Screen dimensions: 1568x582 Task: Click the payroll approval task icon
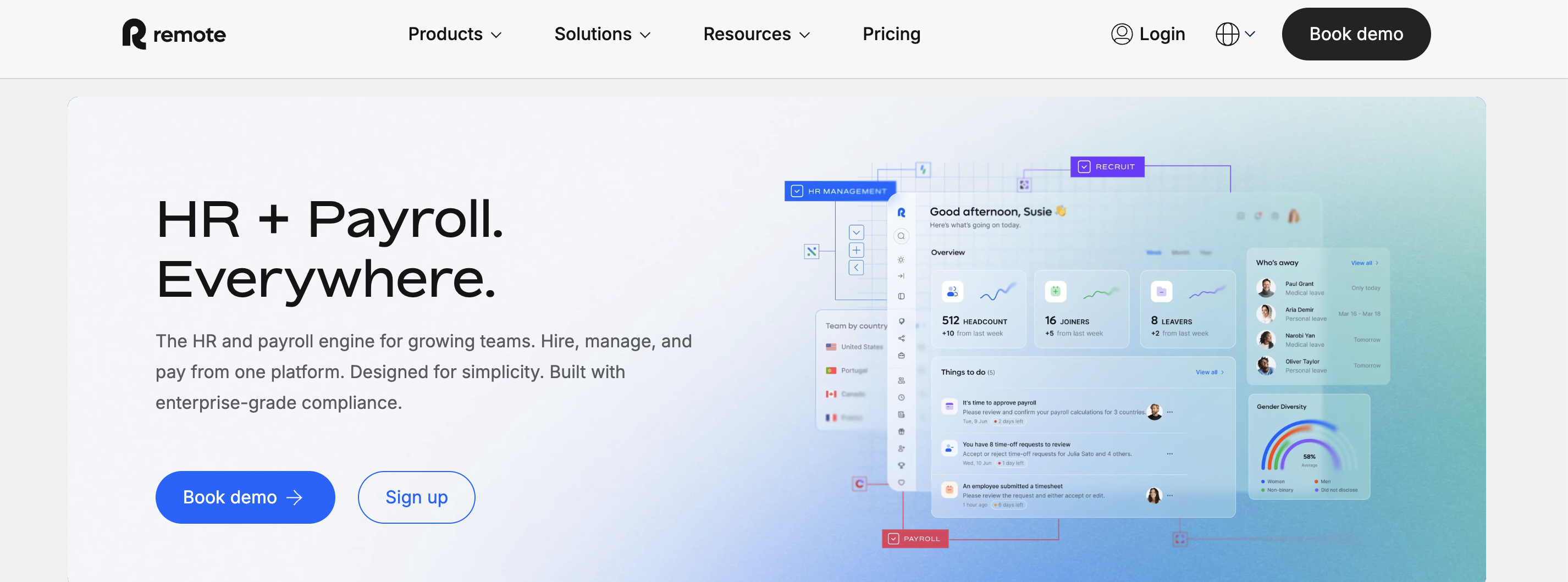(x=949, y=406)
